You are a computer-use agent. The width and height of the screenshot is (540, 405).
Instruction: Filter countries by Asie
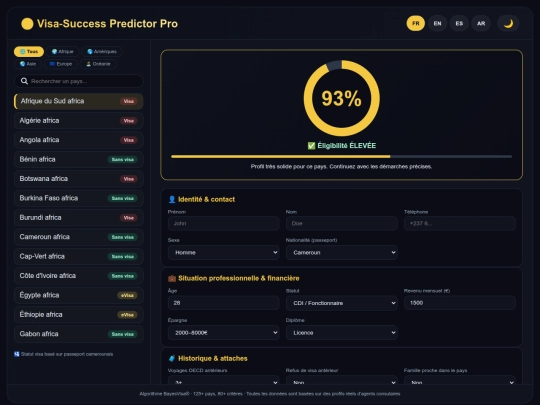[28, 64]
